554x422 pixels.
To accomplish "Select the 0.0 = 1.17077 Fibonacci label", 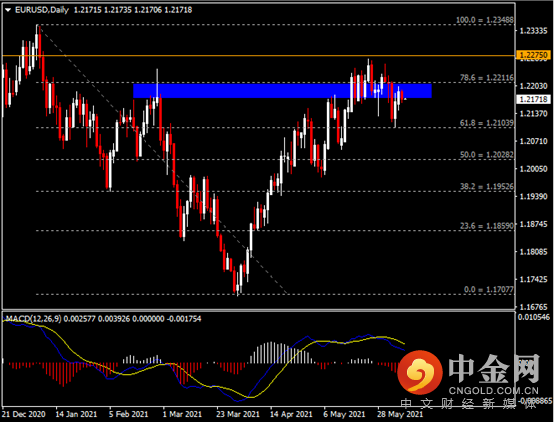I will click(489, 289).
